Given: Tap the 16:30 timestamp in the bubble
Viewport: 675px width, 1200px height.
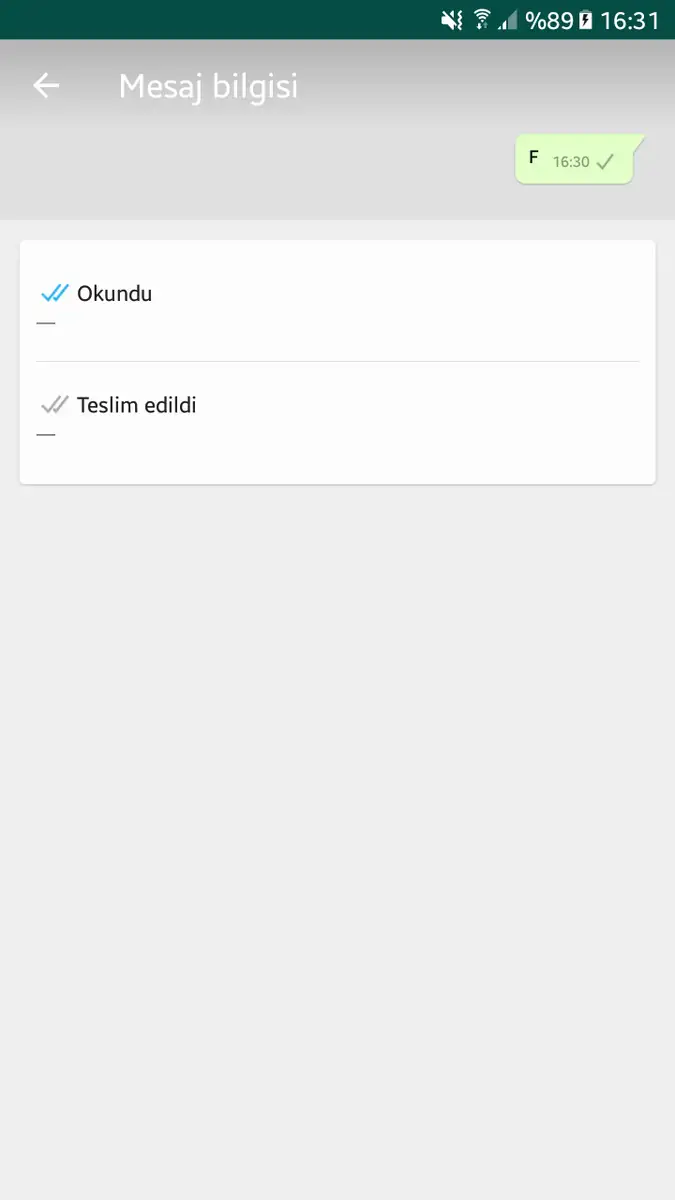Looking at the screenshot, I should pos(571,161).
